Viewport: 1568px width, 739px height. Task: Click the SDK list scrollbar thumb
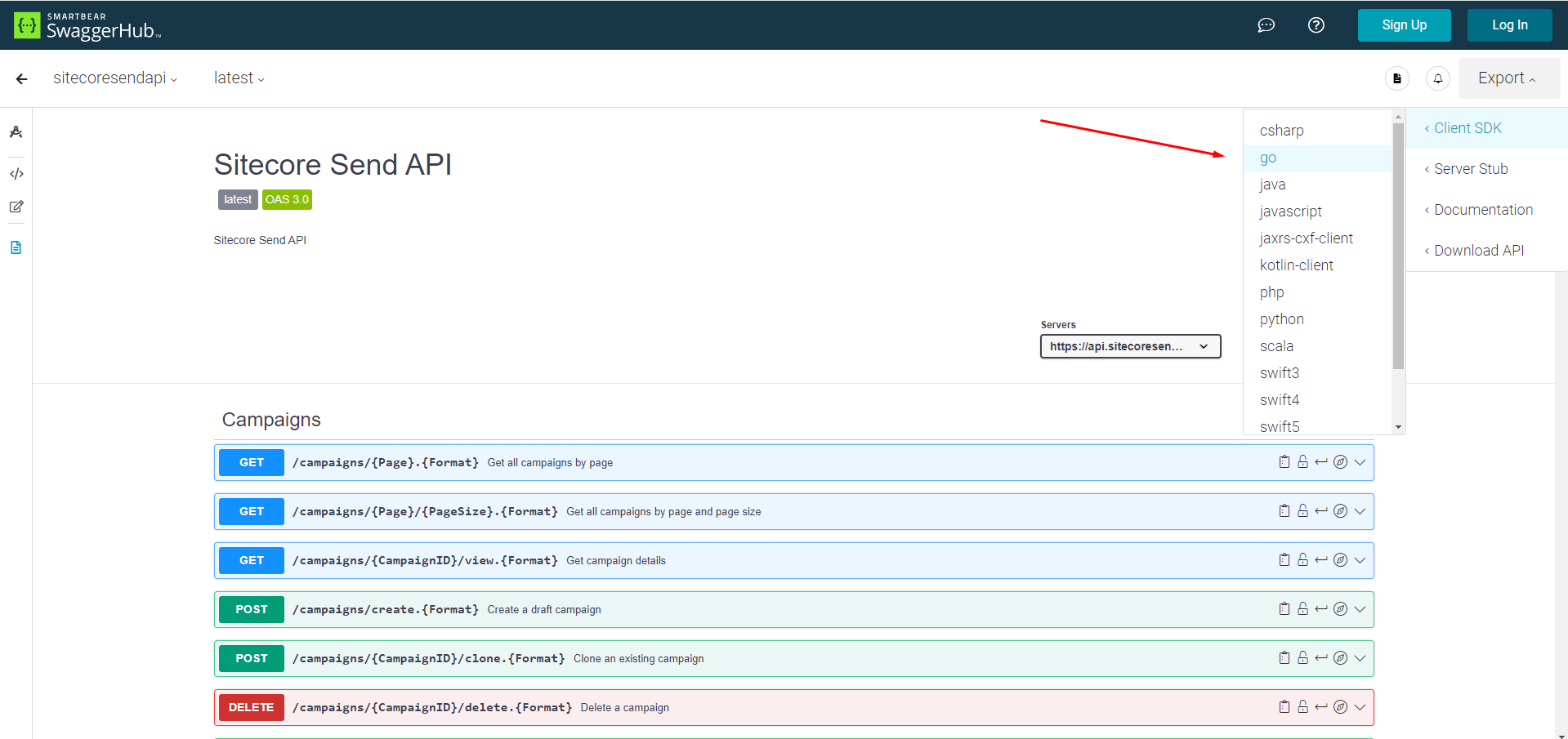click(1398, 246)
